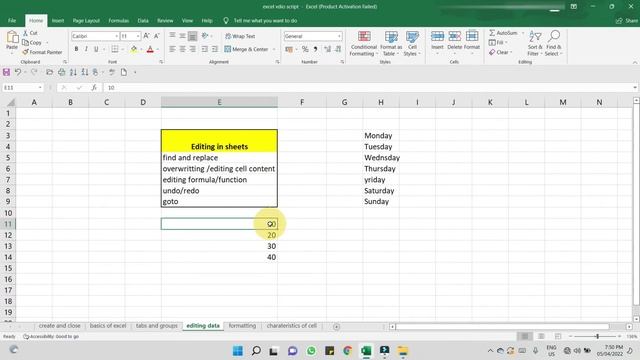Viewport: 640px width, 360px height.
Task: Expand Conditional Formatting menu
Action: (363, 43)
